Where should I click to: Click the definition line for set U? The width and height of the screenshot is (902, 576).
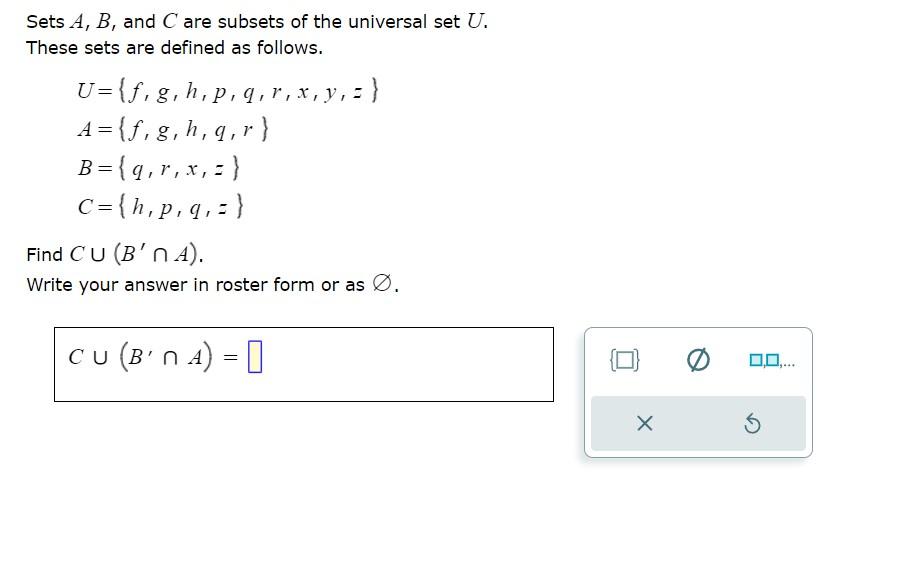point(225,90)
